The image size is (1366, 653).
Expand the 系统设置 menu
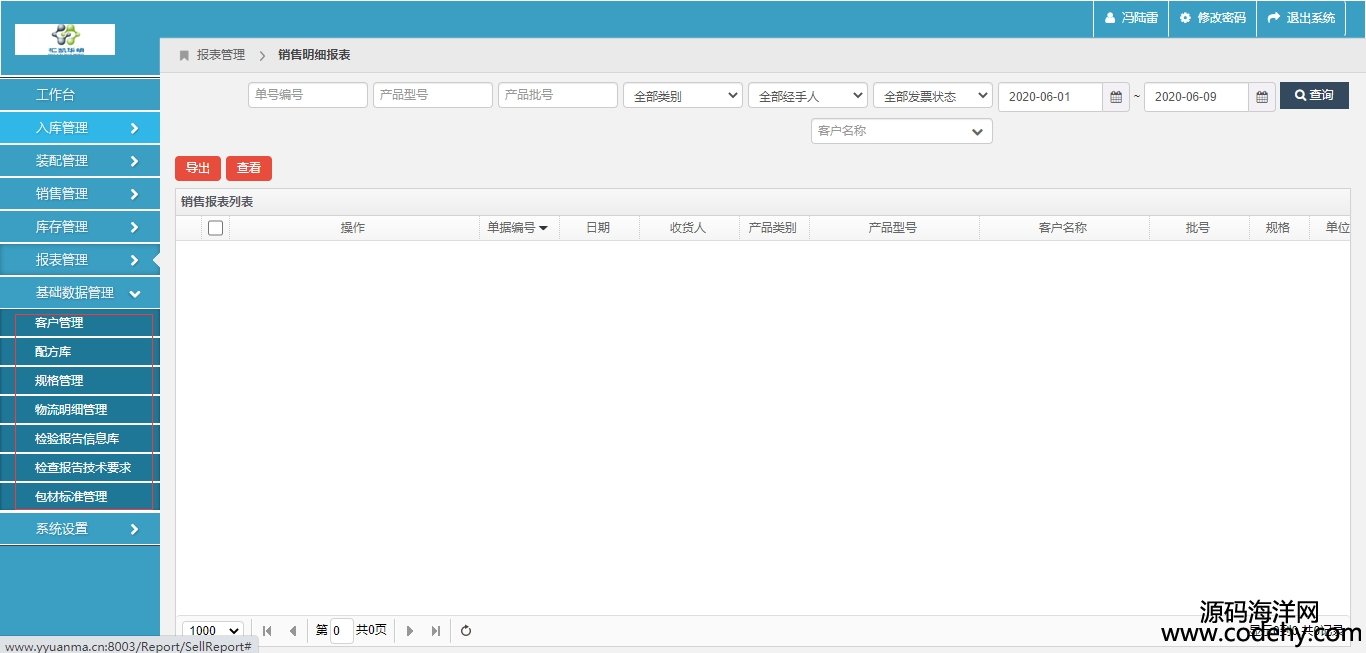pyautogui.click(x=80, y=529)
